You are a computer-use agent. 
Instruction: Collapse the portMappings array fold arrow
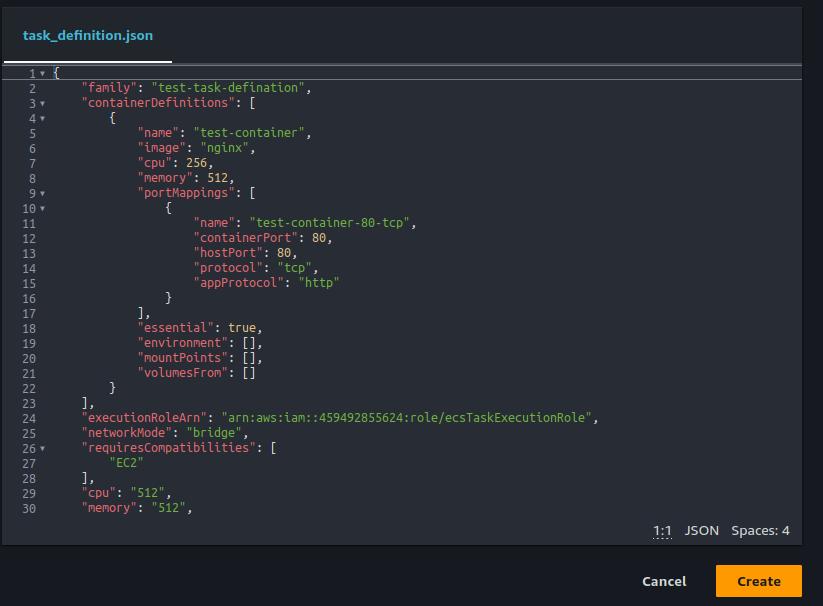[43, 193]
